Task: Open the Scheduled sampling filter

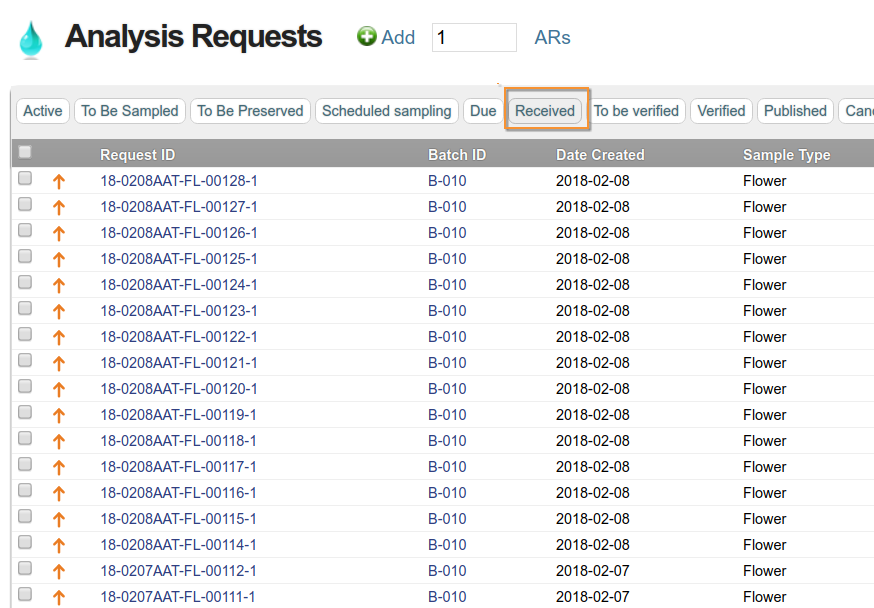Action: (386, 111)
